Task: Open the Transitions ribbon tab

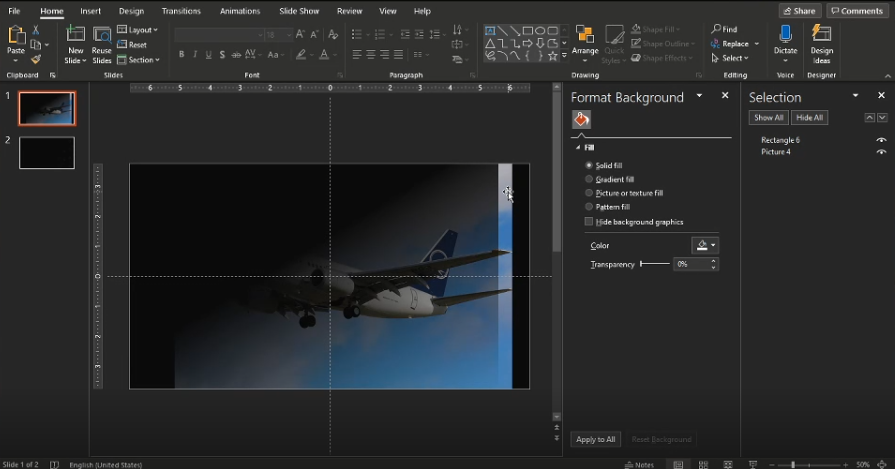Action: coord(181,11)
